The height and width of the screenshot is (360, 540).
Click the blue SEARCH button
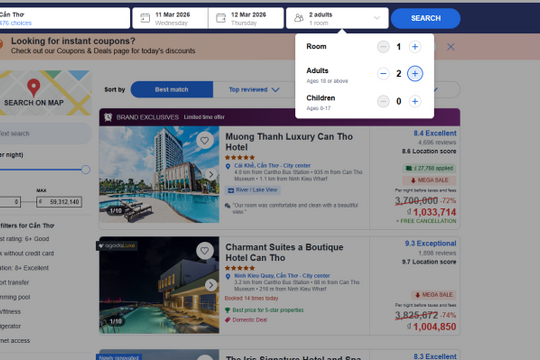[426, 18]
